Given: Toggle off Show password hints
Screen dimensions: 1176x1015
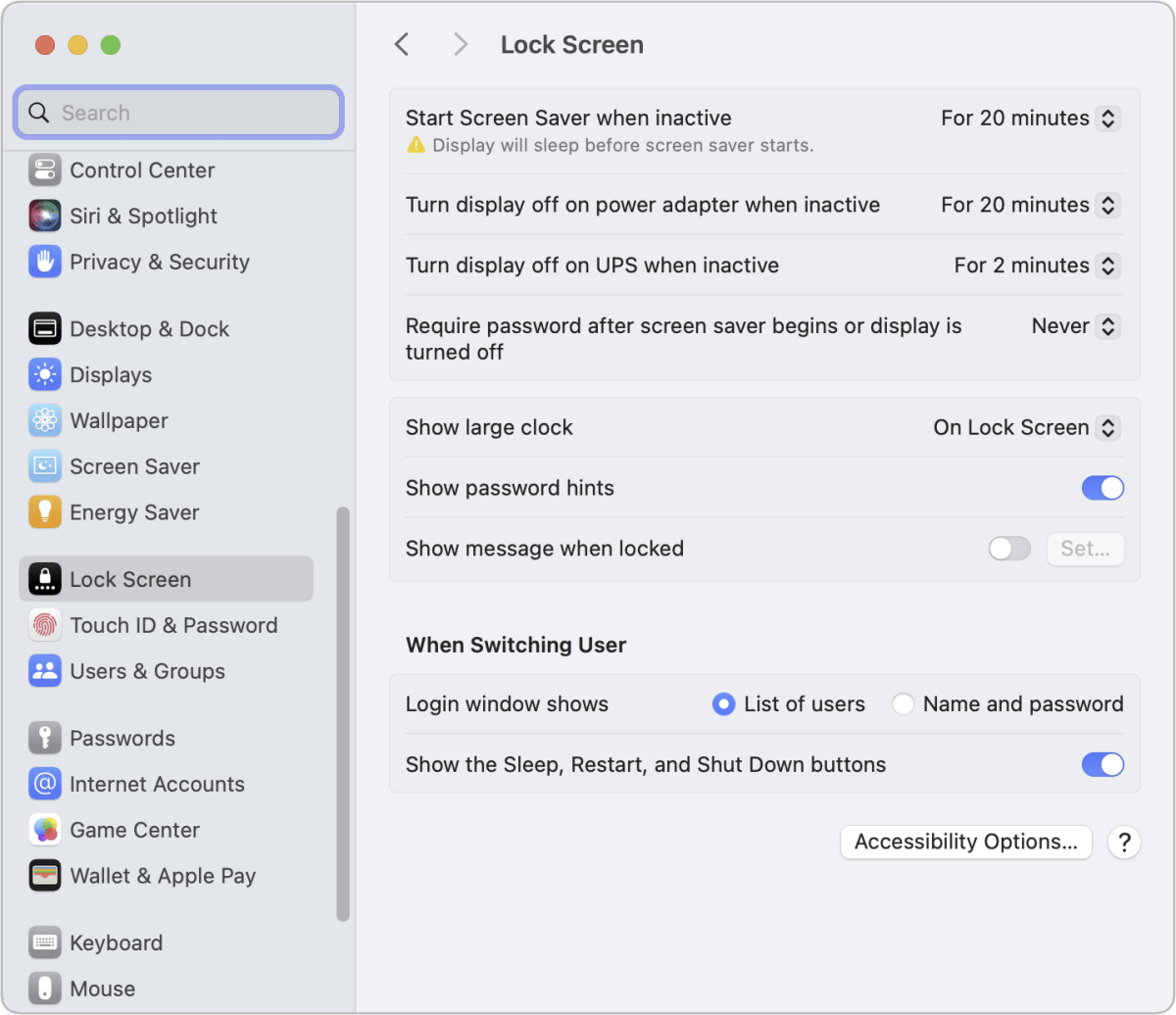Looking at the screenshot, I should click(x=1102, y=487).
